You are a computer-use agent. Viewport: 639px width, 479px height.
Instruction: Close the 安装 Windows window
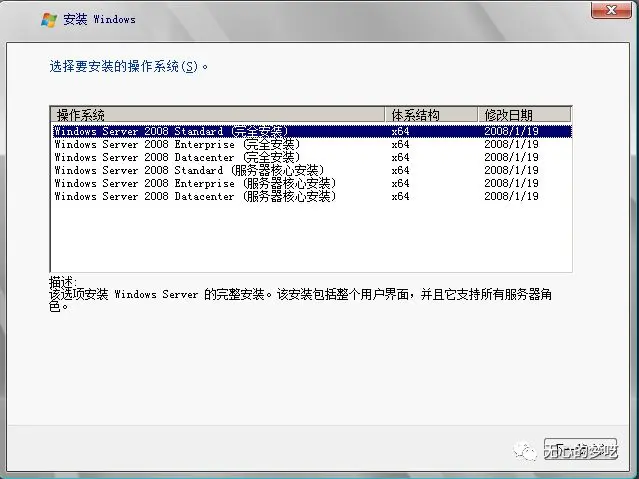(x=611, y=10)
